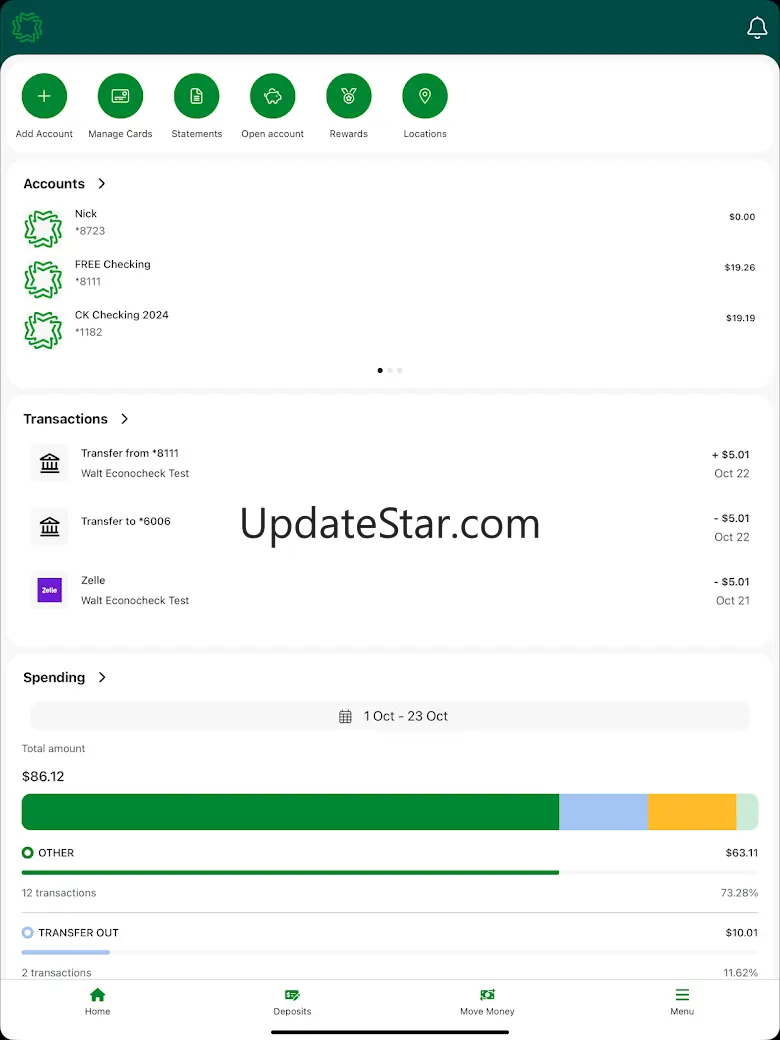Tap the $10.01 TRANSFER OUT amount

742,933
